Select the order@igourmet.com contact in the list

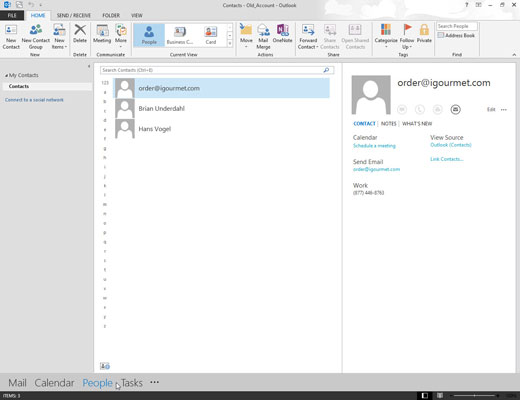point(222,88)
